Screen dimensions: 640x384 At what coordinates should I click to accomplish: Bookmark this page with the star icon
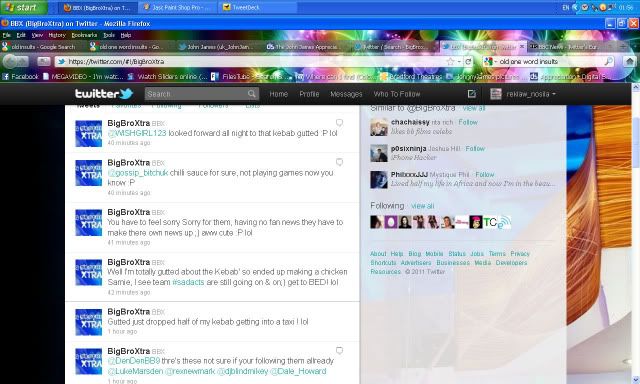click(450, 62)
